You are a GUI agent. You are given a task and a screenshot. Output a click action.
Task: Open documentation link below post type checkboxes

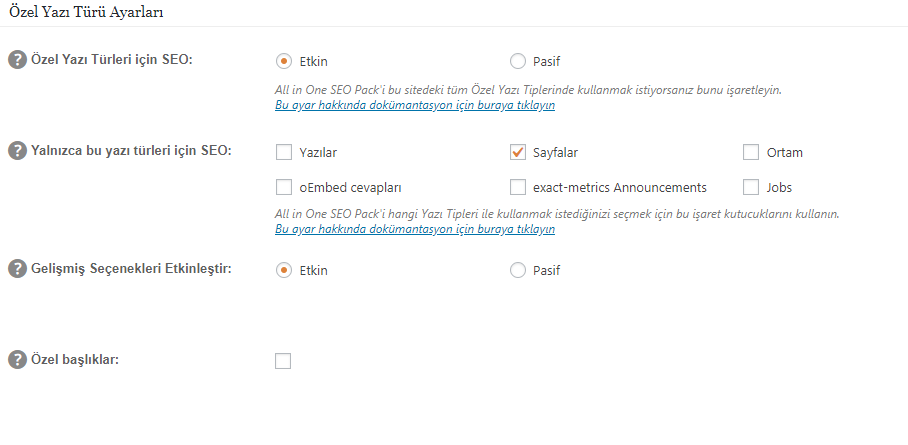(x=415, y=229)
